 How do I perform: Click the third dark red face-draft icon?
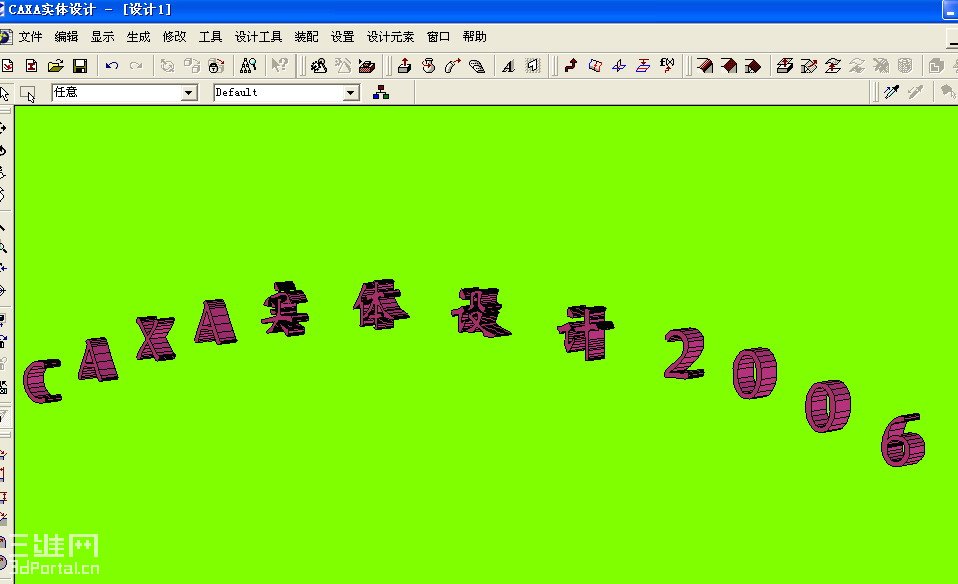point(753,65)
